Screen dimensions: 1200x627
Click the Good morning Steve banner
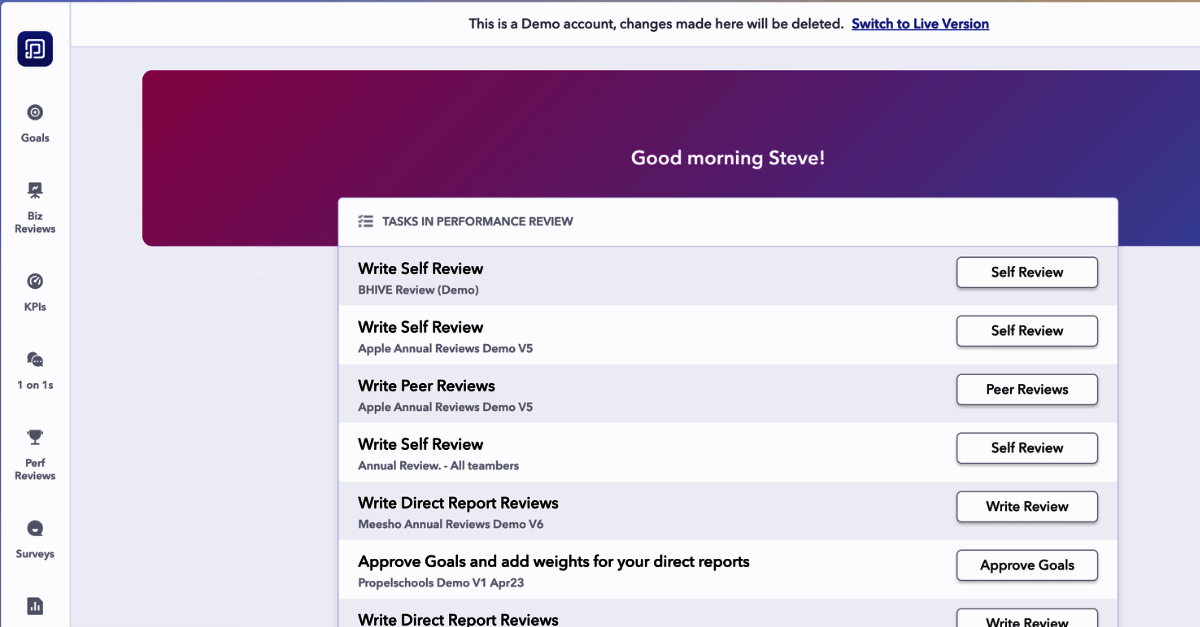tap(728, 158)
